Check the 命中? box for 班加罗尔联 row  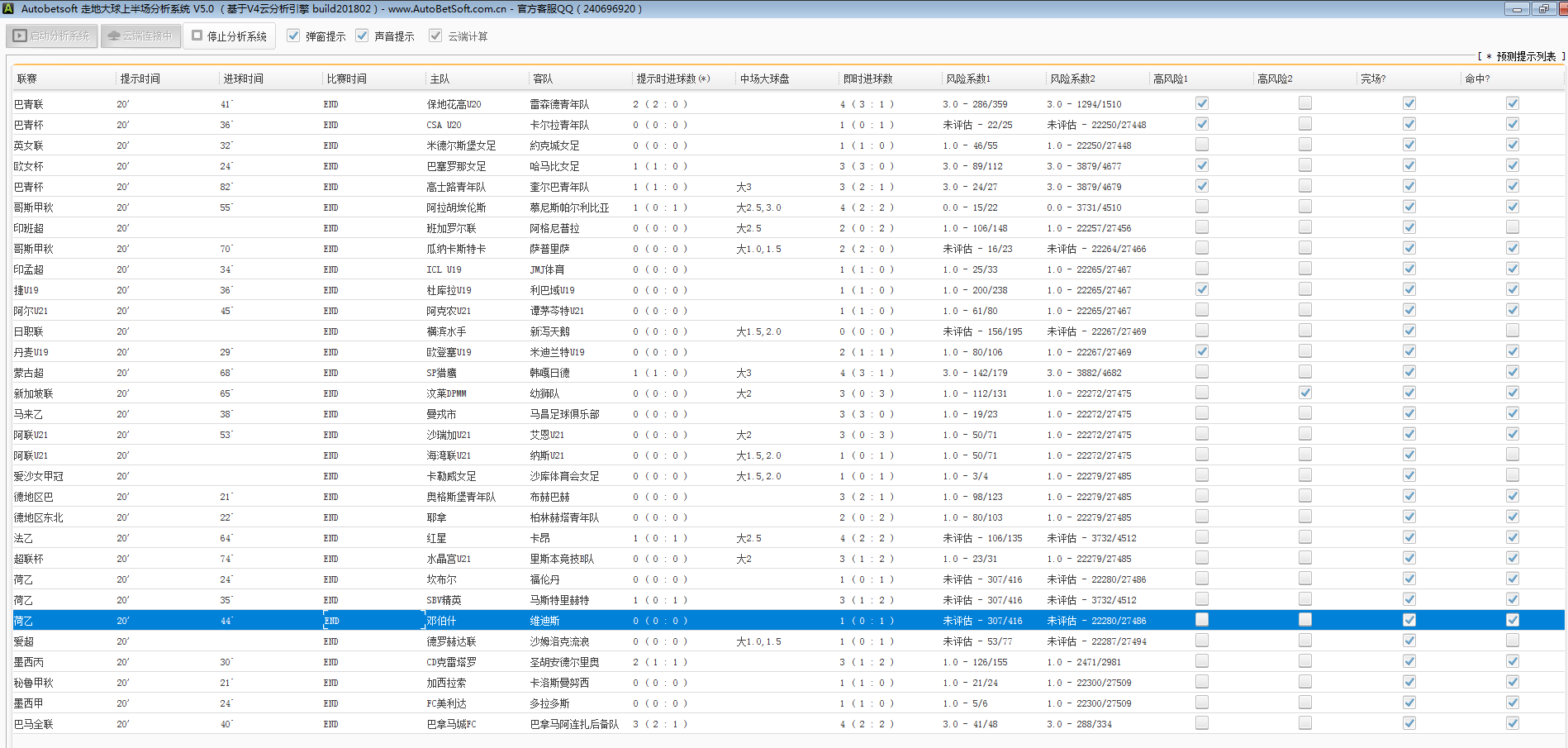(1513, 227)
